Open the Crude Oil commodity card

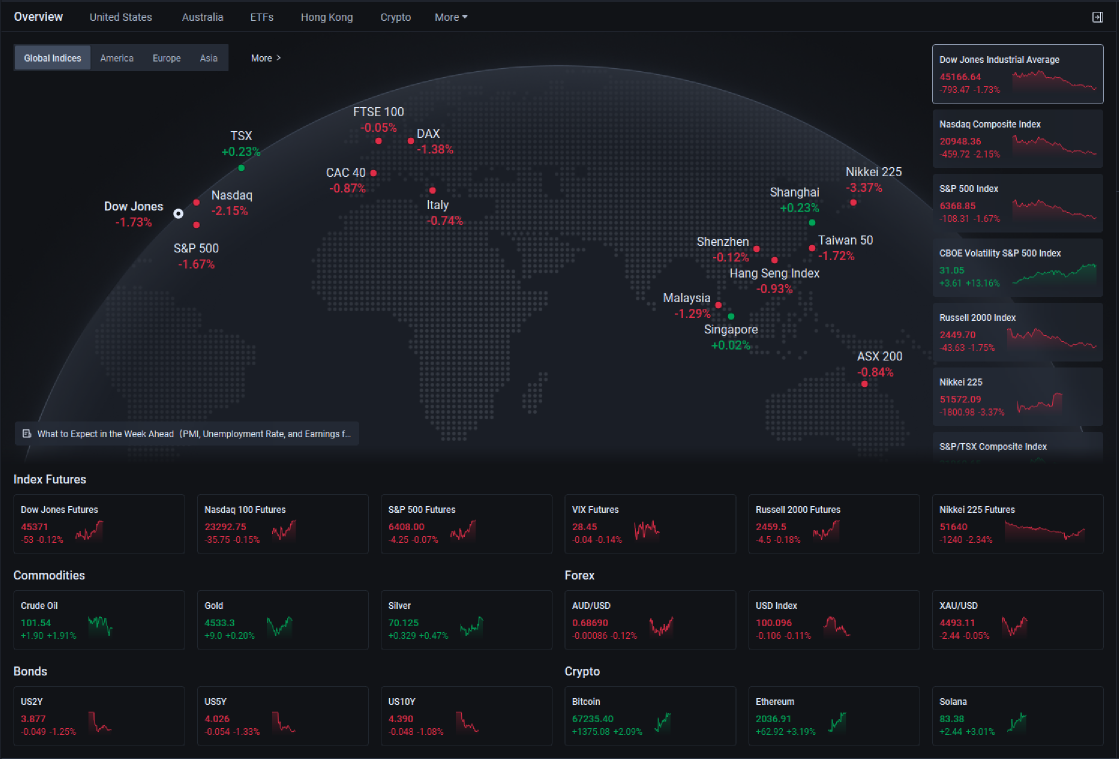click(x=99, y=620)
